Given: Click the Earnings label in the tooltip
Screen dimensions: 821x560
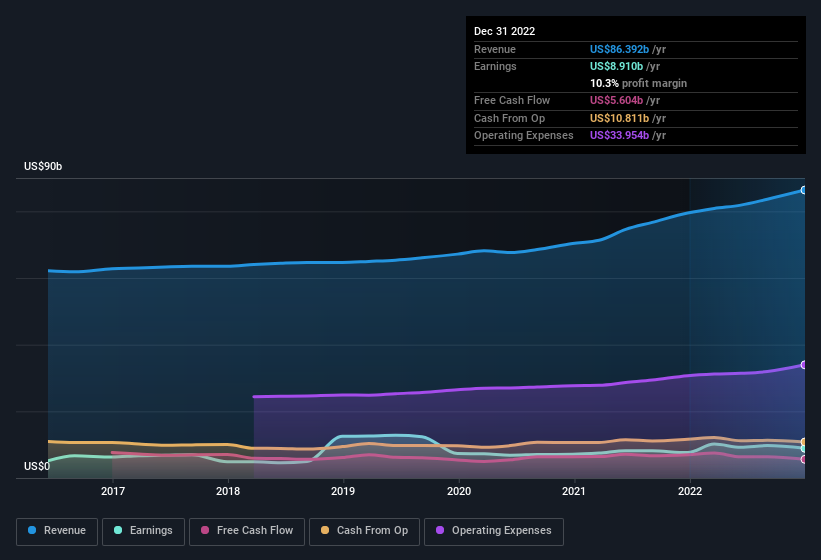Looking at the screenshot, I should coord(495,66).
